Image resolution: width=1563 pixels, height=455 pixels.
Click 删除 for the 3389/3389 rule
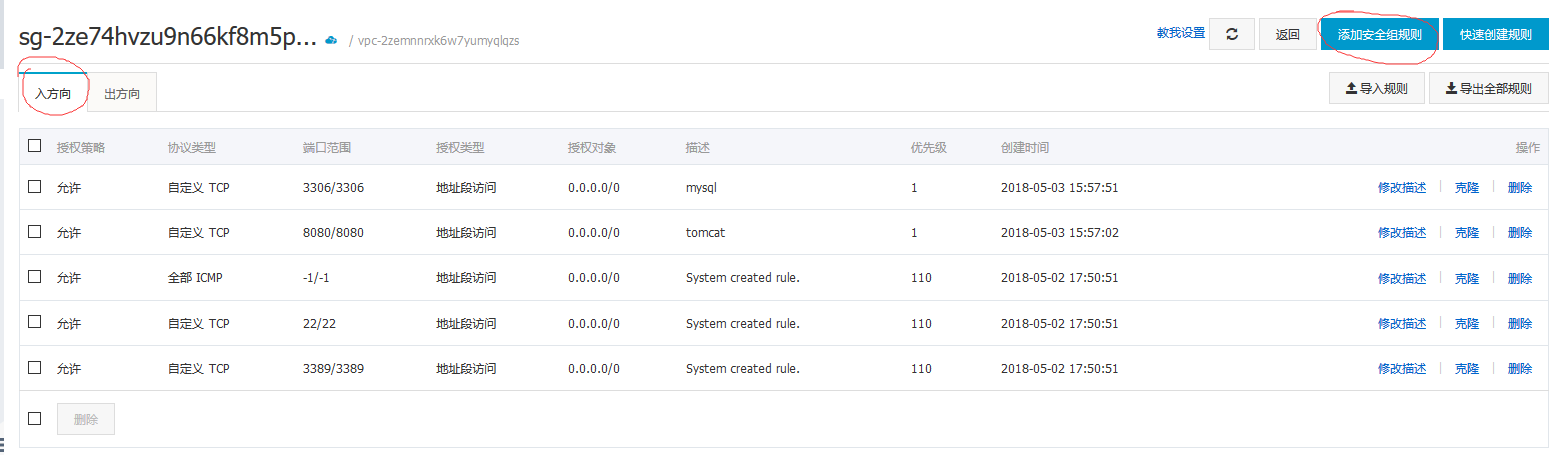tap(1520, 368)
